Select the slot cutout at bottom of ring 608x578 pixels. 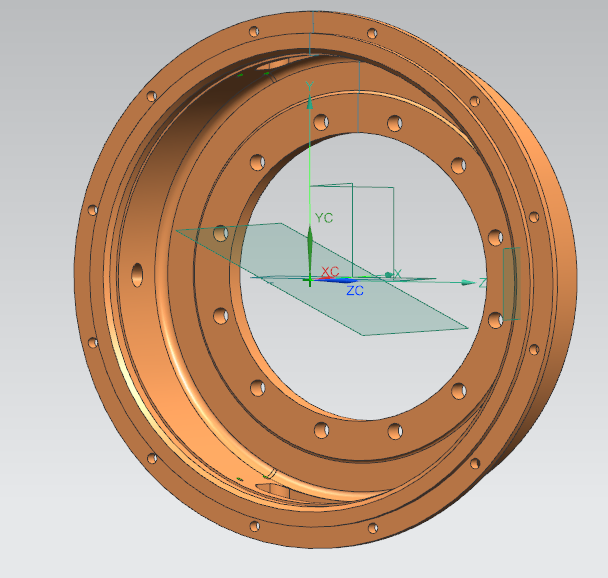point(273,490)
